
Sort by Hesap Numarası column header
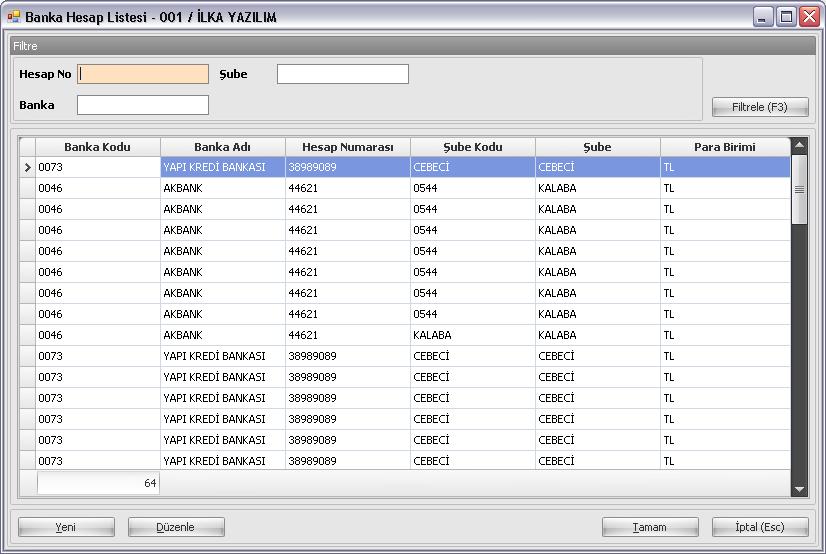348,147
